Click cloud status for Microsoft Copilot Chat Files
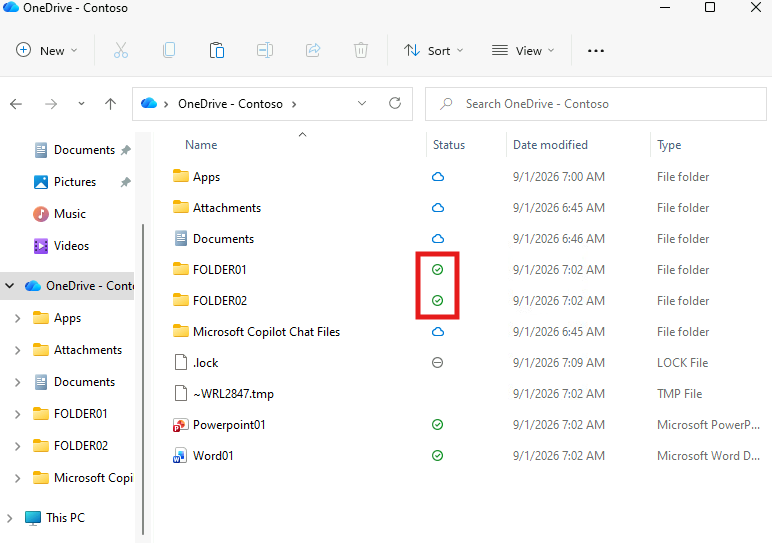 (x=438, y=332)
